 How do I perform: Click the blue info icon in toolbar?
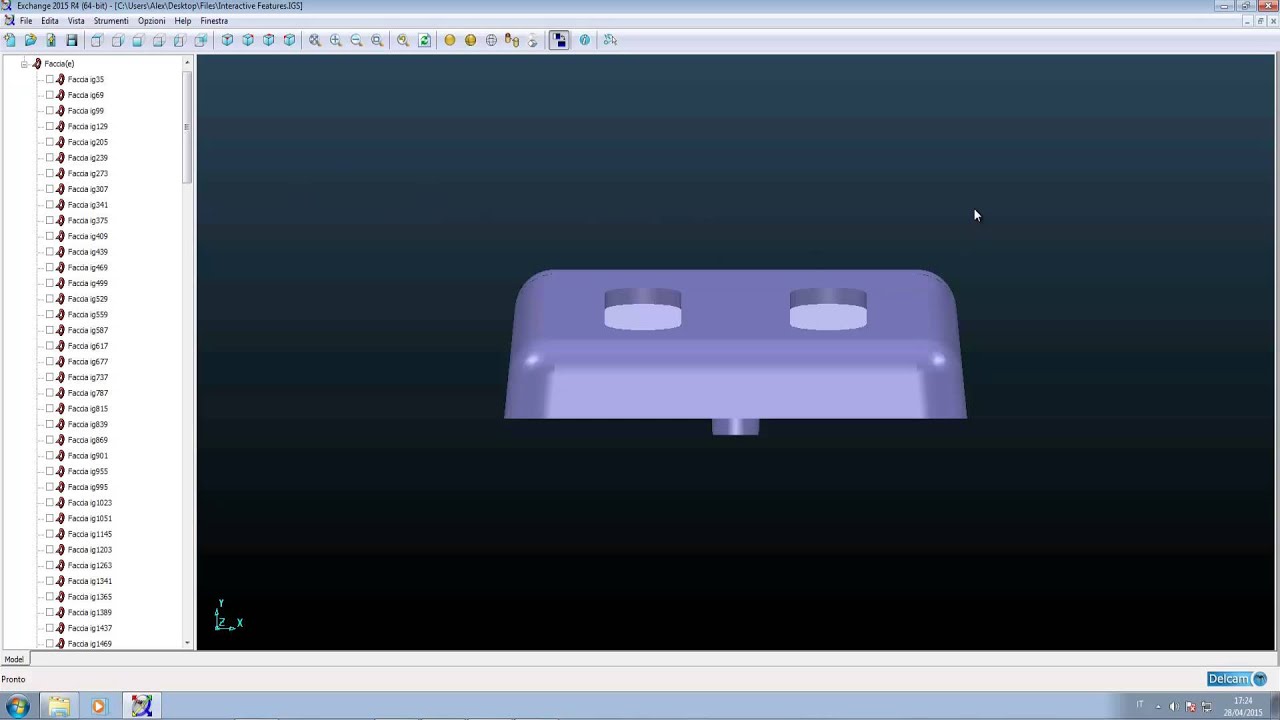click(x=585, y=40)
